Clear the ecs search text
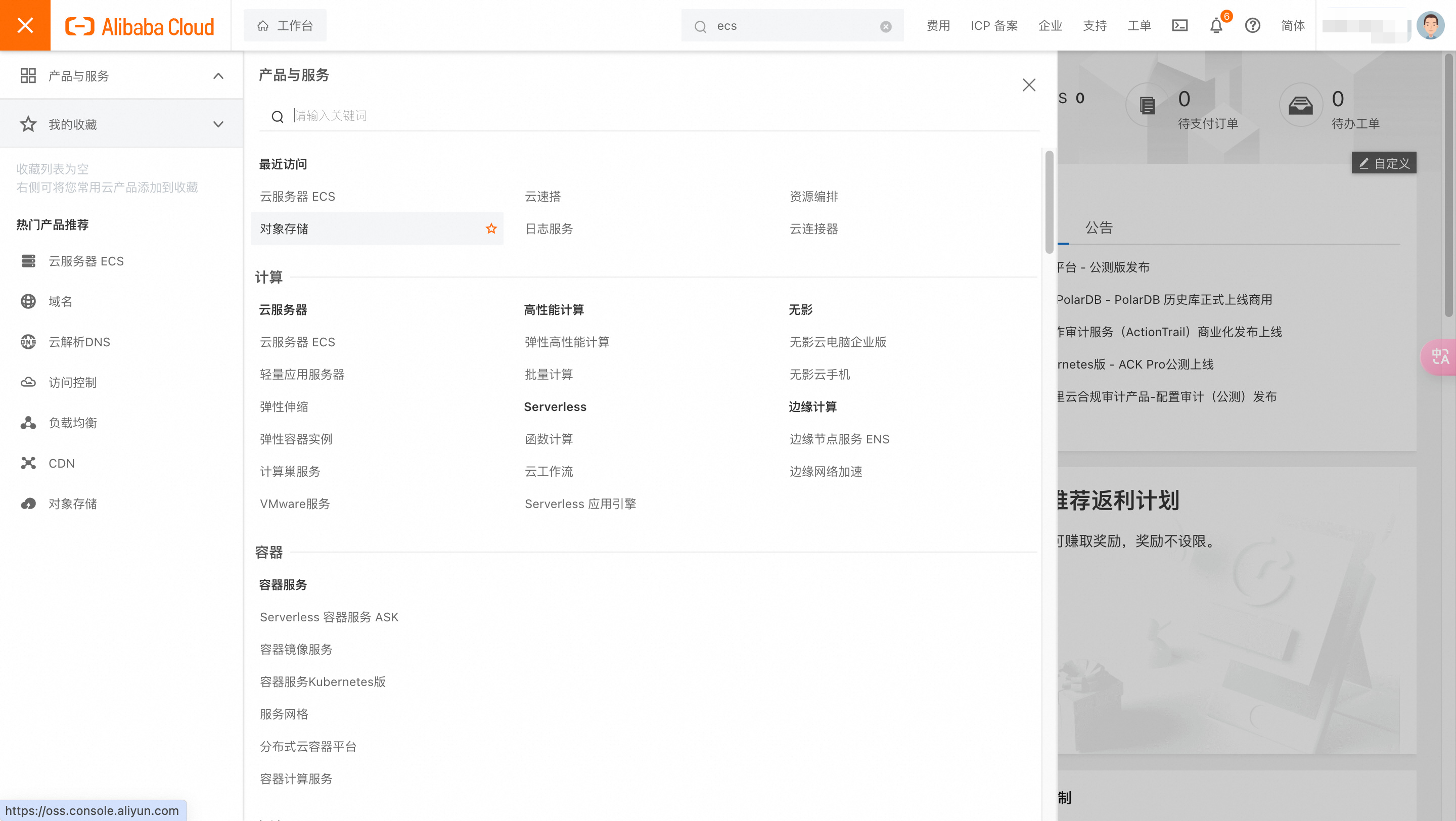This screenshot has height=821, width=1456. (886, 27)
